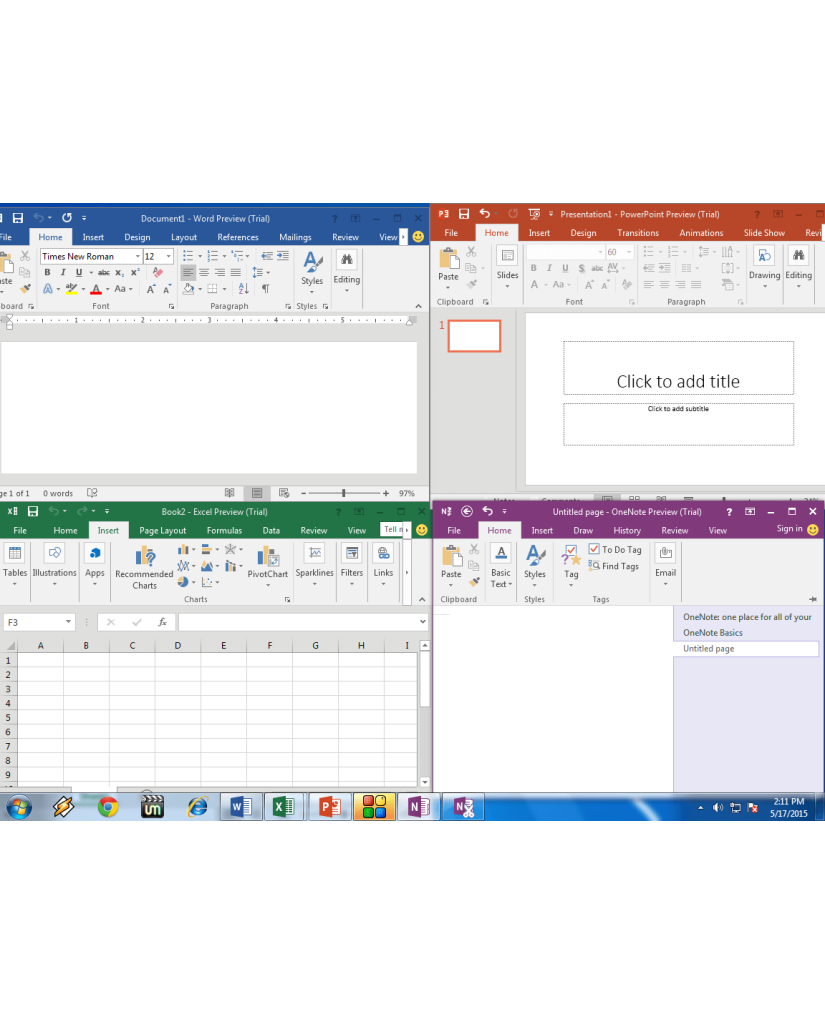Open Sparklines menu in Excel
The image size is (825, 1024).
click(x=315, y=565)
